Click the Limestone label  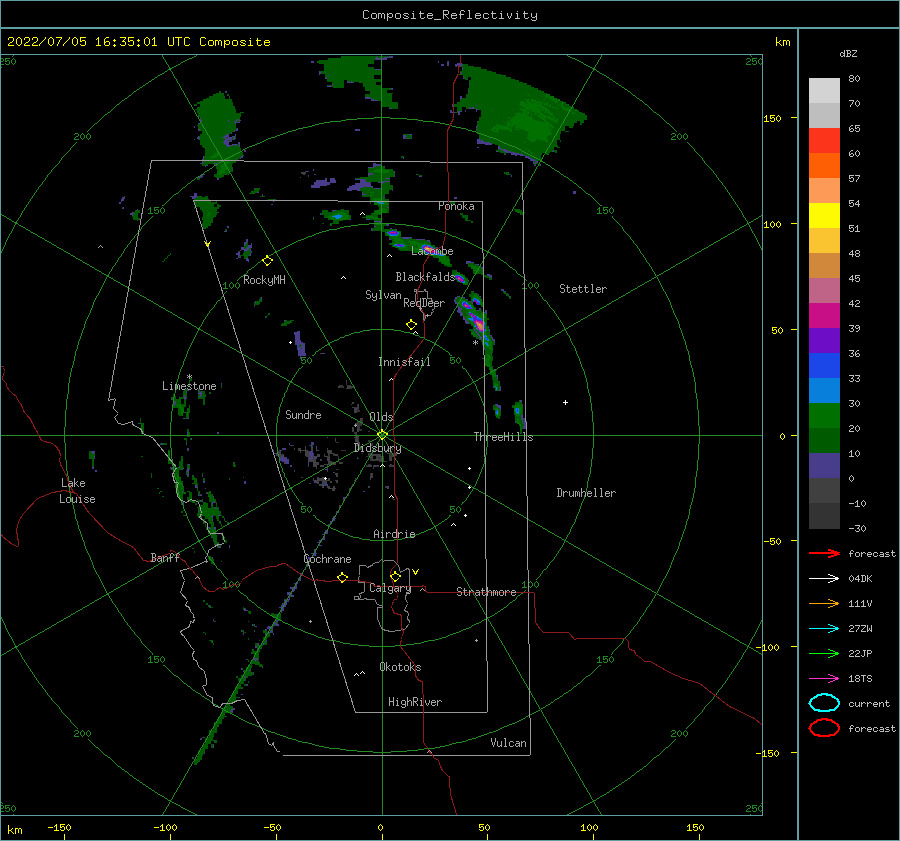(189, 386)
